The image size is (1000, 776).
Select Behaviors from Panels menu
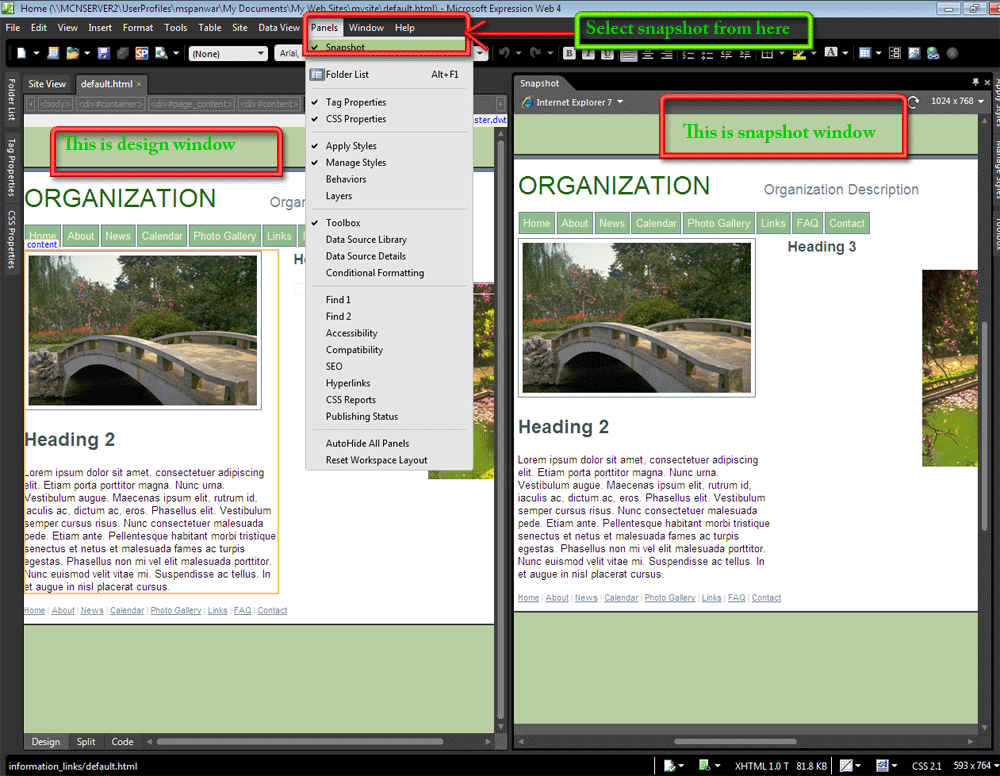[x=389, y=179]
